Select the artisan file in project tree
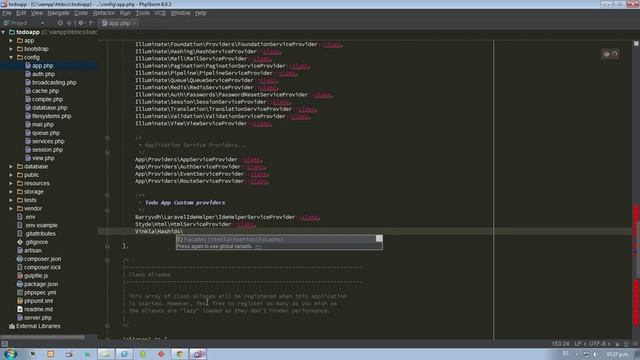This screenshot has width=640, height=360. coord(33,251)
